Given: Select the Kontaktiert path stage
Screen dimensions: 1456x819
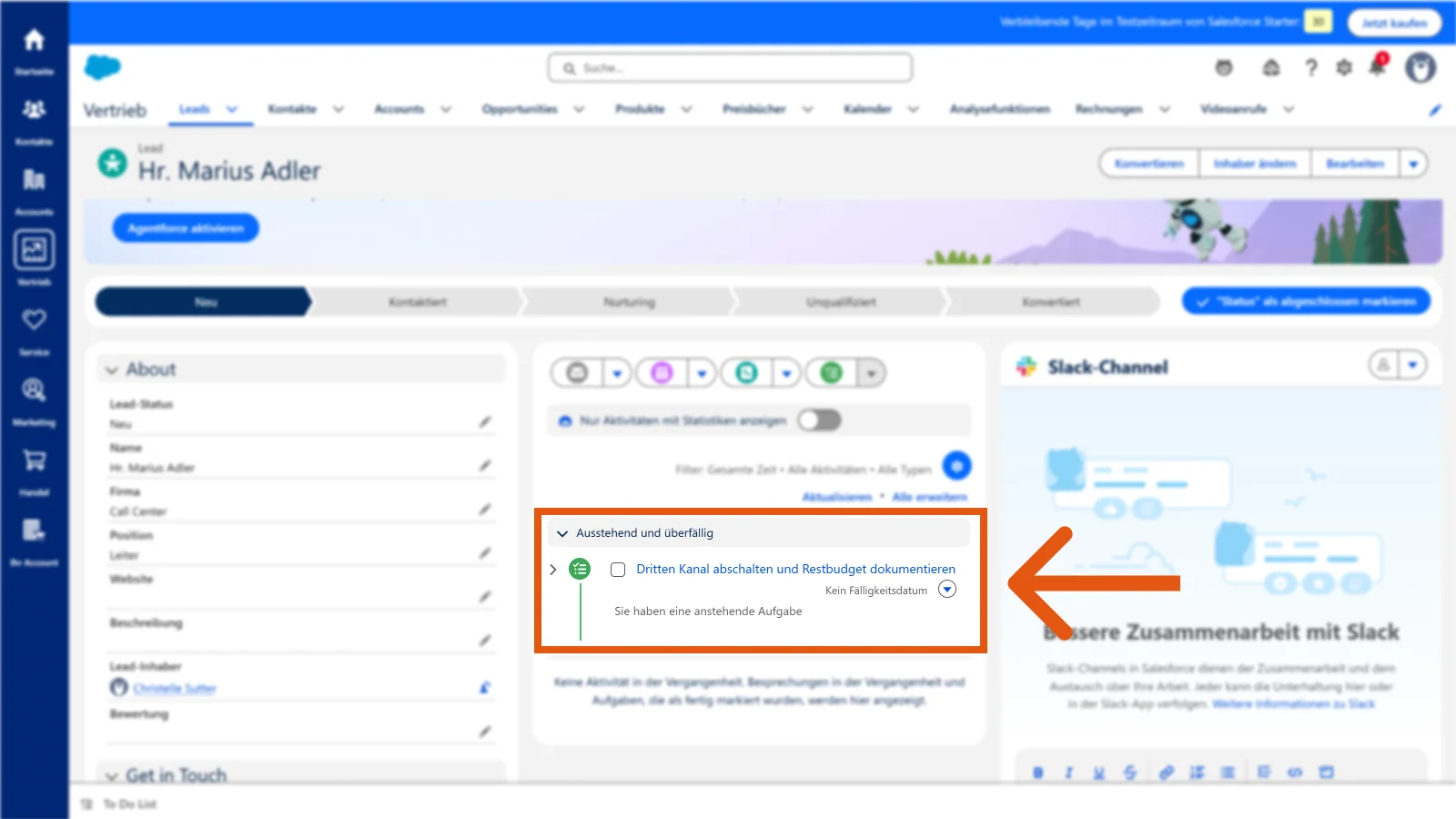Looking at the screenshot, I should 418,302.
